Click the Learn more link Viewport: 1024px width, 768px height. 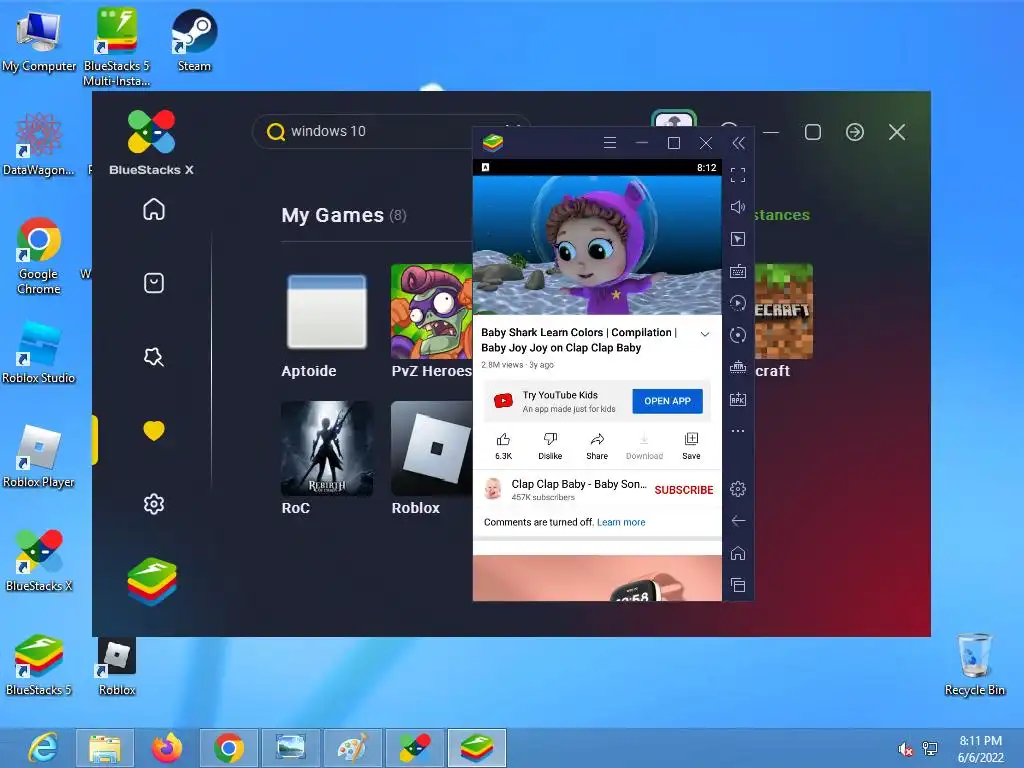[621, 522]
